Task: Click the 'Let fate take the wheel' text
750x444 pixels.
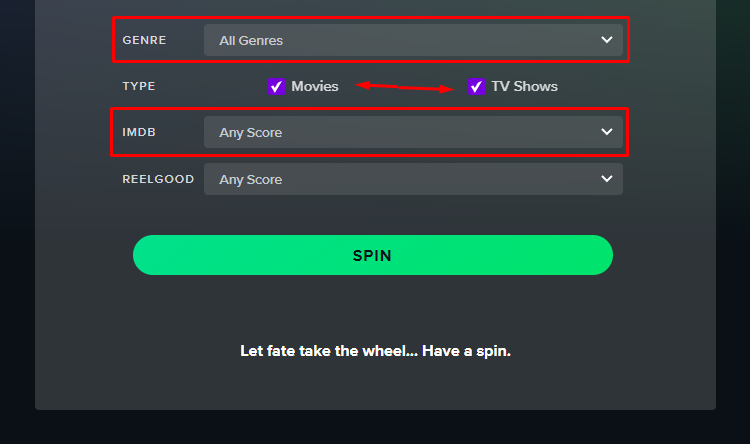Action: 375,351
